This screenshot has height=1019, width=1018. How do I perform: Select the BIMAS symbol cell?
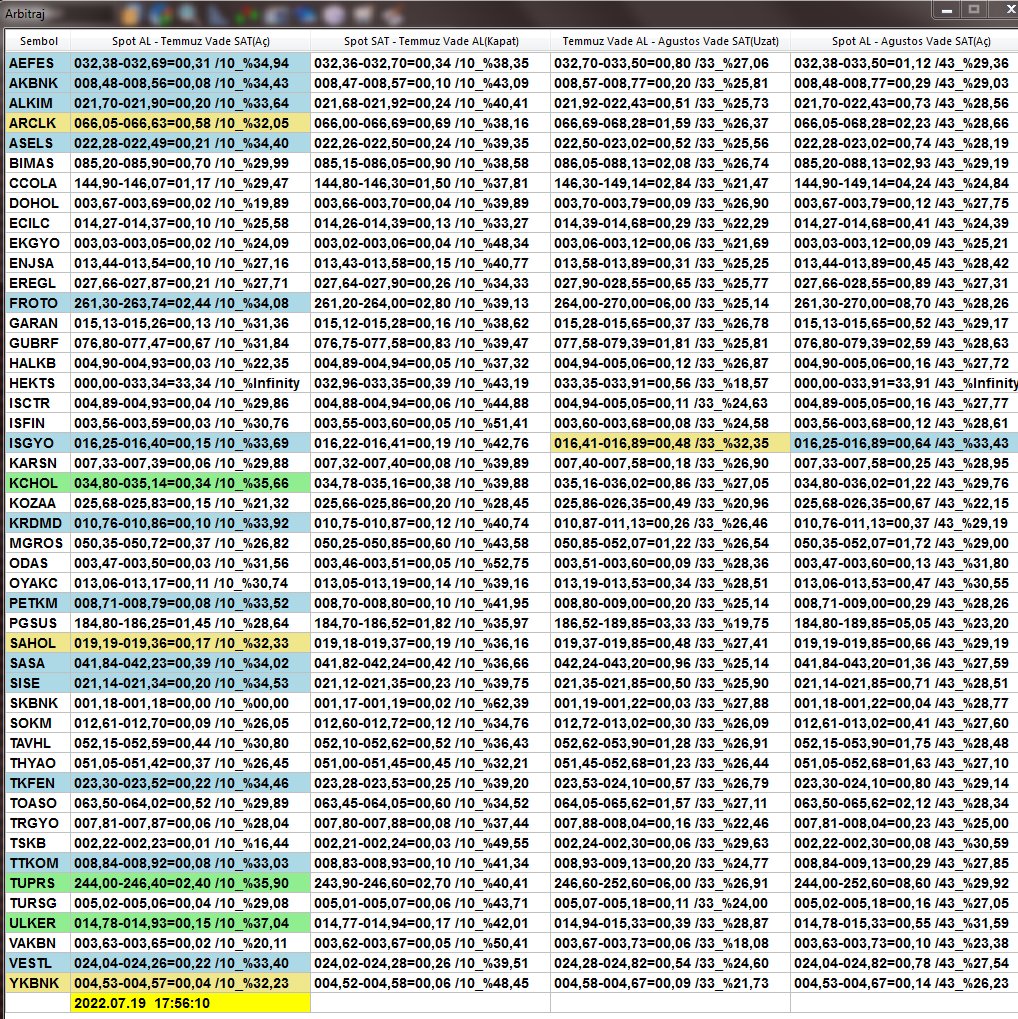coord(38,163)
